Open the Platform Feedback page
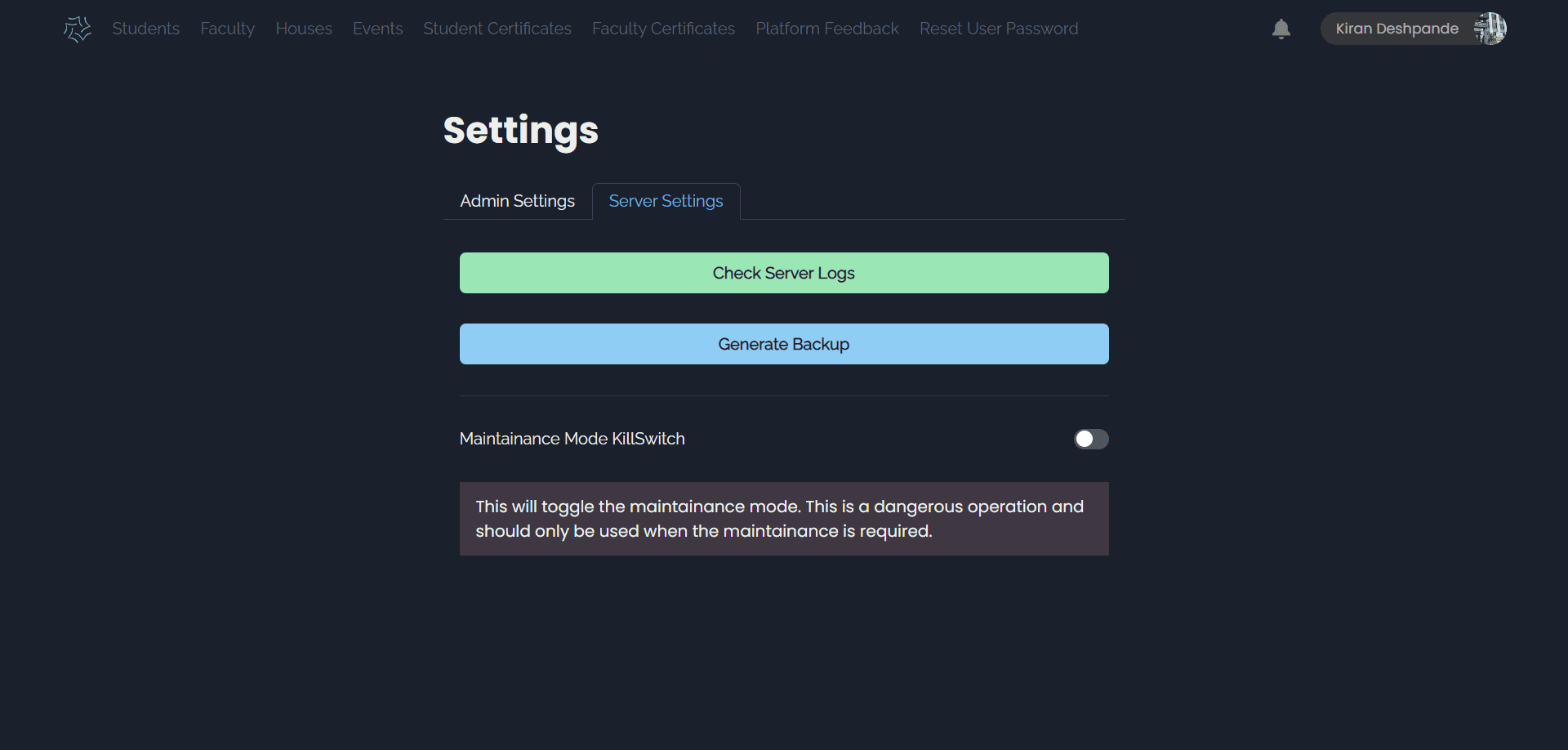This screenshot has height=750, width=1568. click(x=826, y=28)
